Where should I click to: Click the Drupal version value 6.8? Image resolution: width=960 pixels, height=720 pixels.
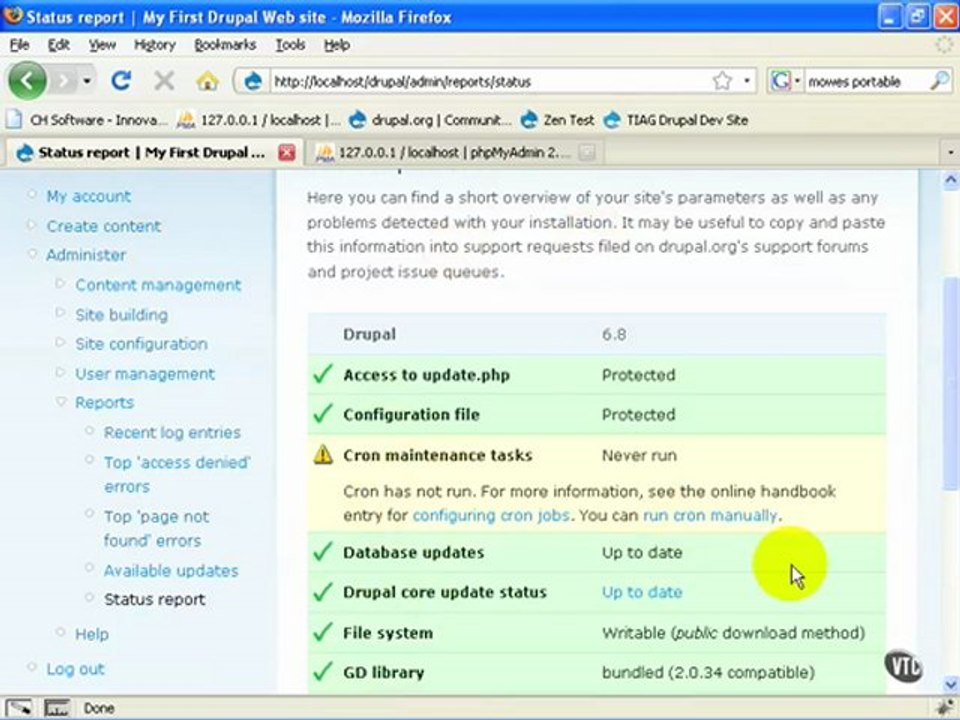(x=613, y=334)
